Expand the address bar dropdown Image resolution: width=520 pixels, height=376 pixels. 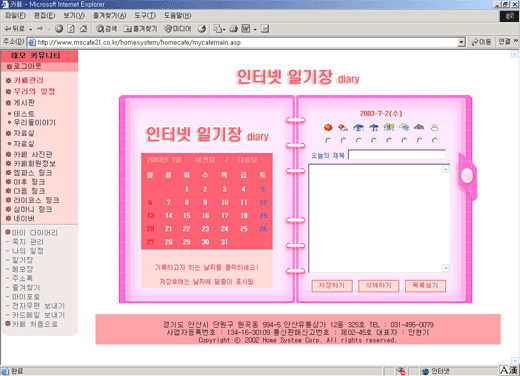pyautogui.click(x=461, y=42)
